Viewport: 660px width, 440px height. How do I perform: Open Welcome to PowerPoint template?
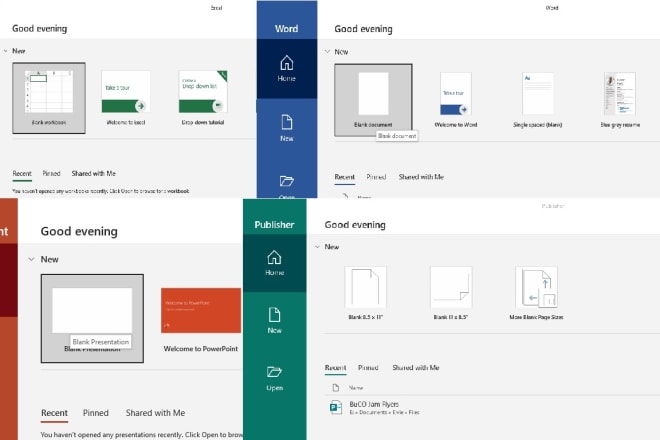click(x=201, y=319)
